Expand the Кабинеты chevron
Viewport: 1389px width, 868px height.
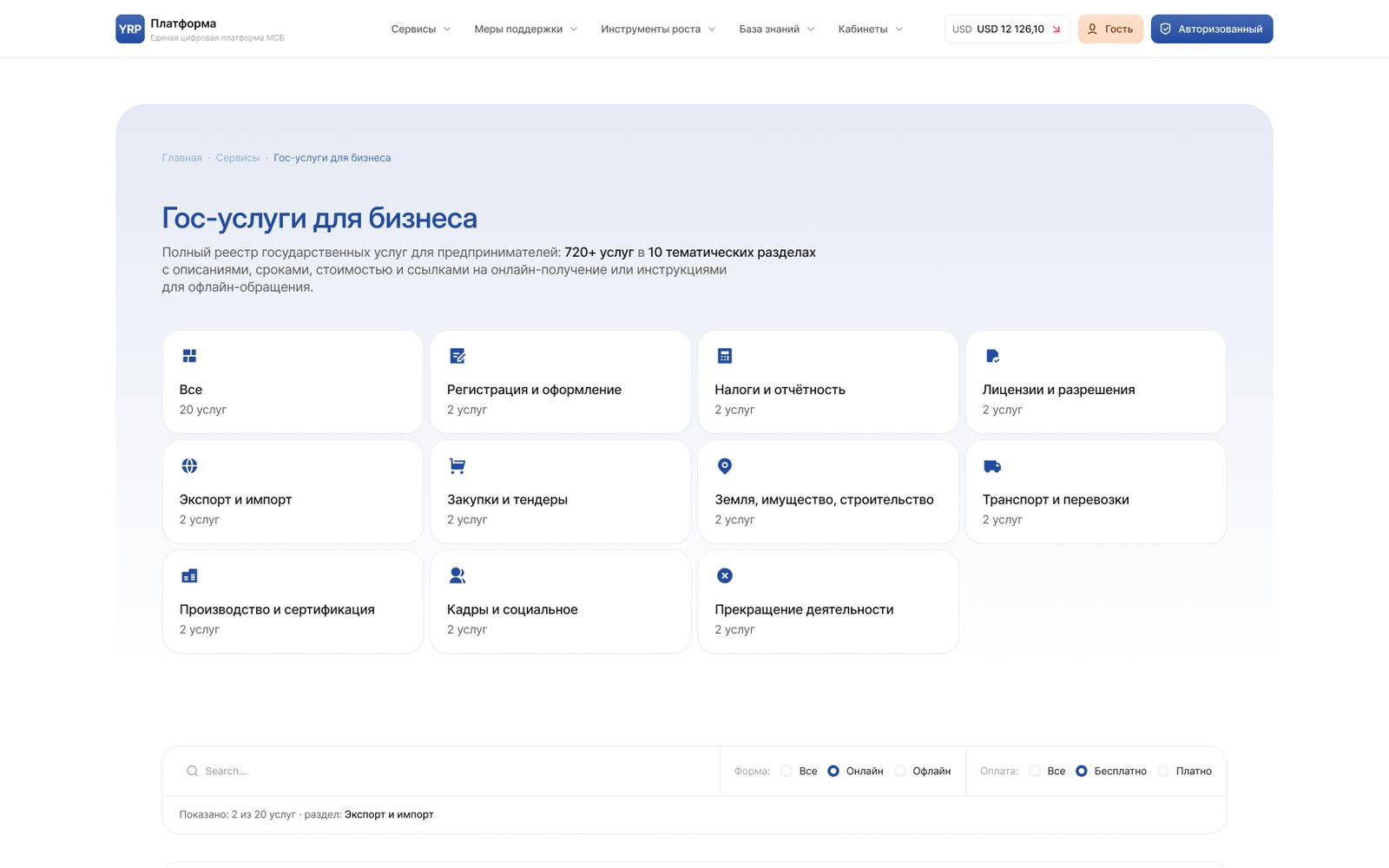pos(899,30)
